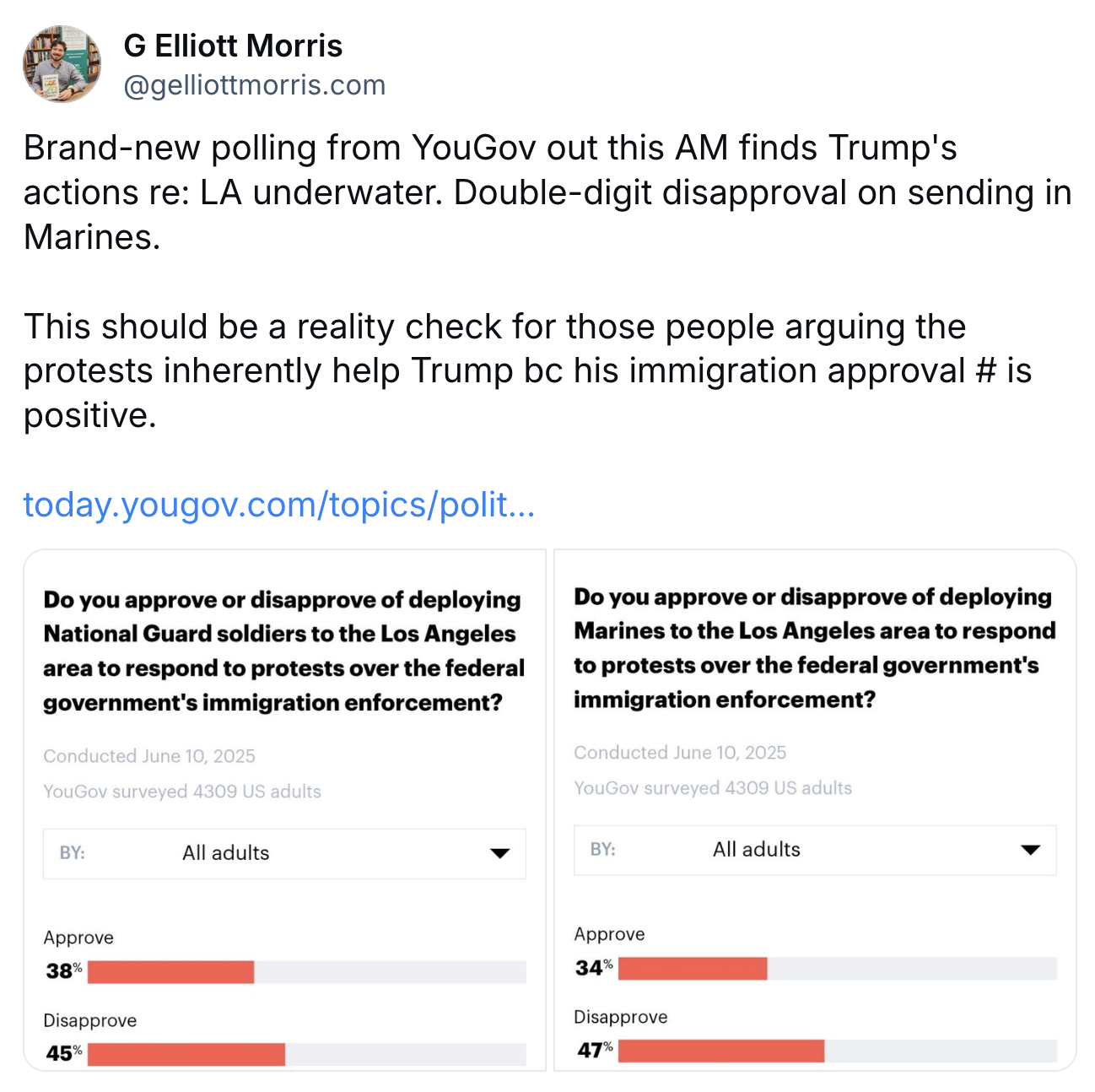Follow the today.yougov.com poll link
The image size is (1095, 1092).
[x=279, y=505]
